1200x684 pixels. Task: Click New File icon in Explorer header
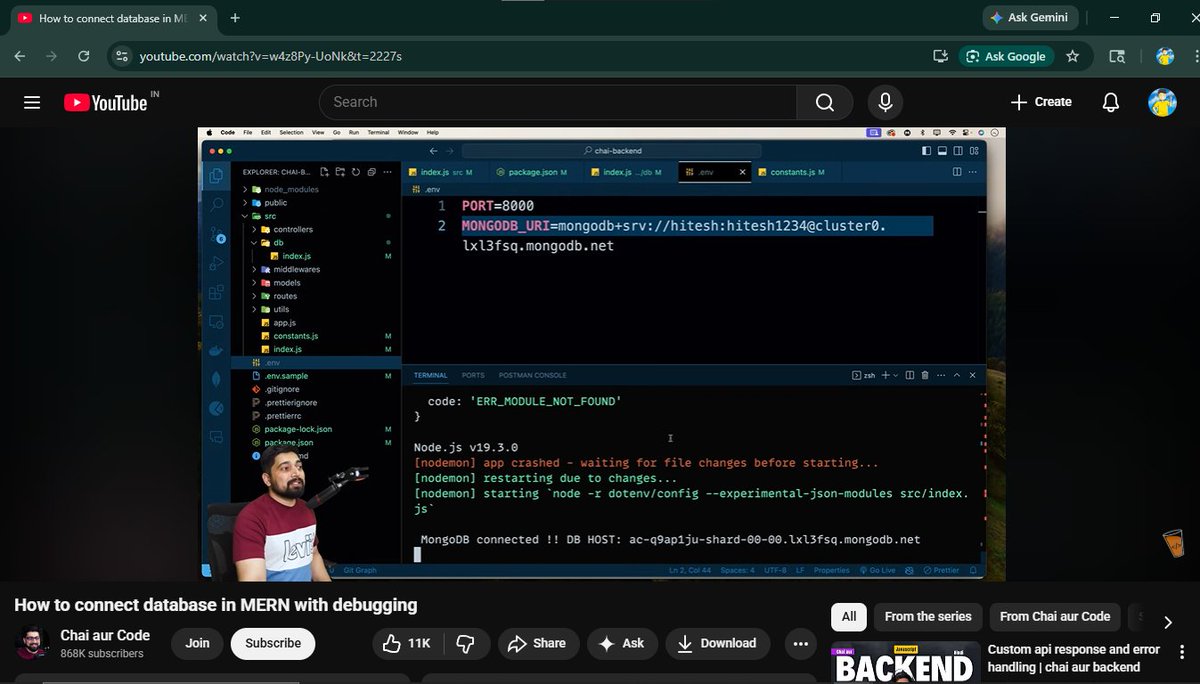coord(326,172)
